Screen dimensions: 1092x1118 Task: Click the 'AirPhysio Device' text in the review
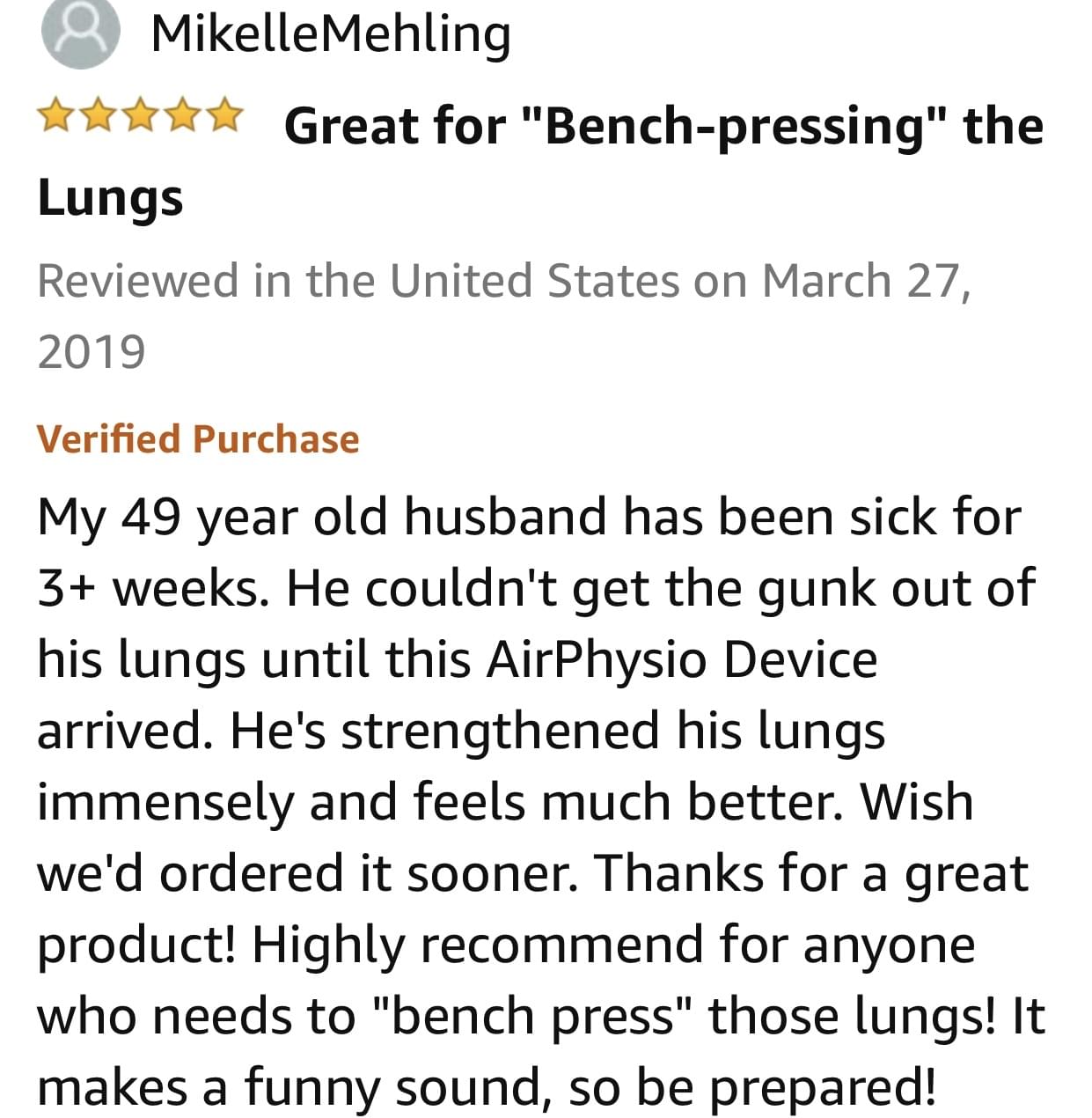click(682, 660)
